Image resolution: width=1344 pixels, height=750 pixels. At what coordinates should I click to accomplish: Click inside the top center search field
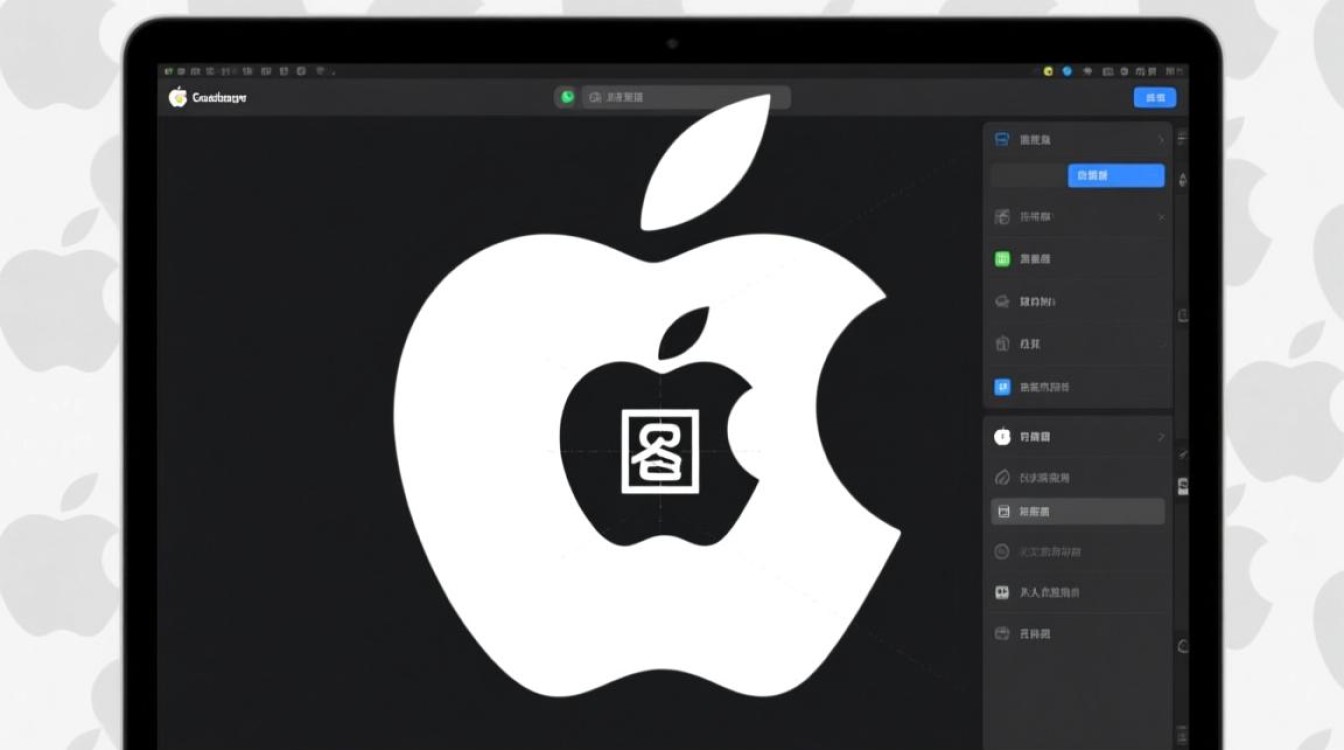pos(686,97)
